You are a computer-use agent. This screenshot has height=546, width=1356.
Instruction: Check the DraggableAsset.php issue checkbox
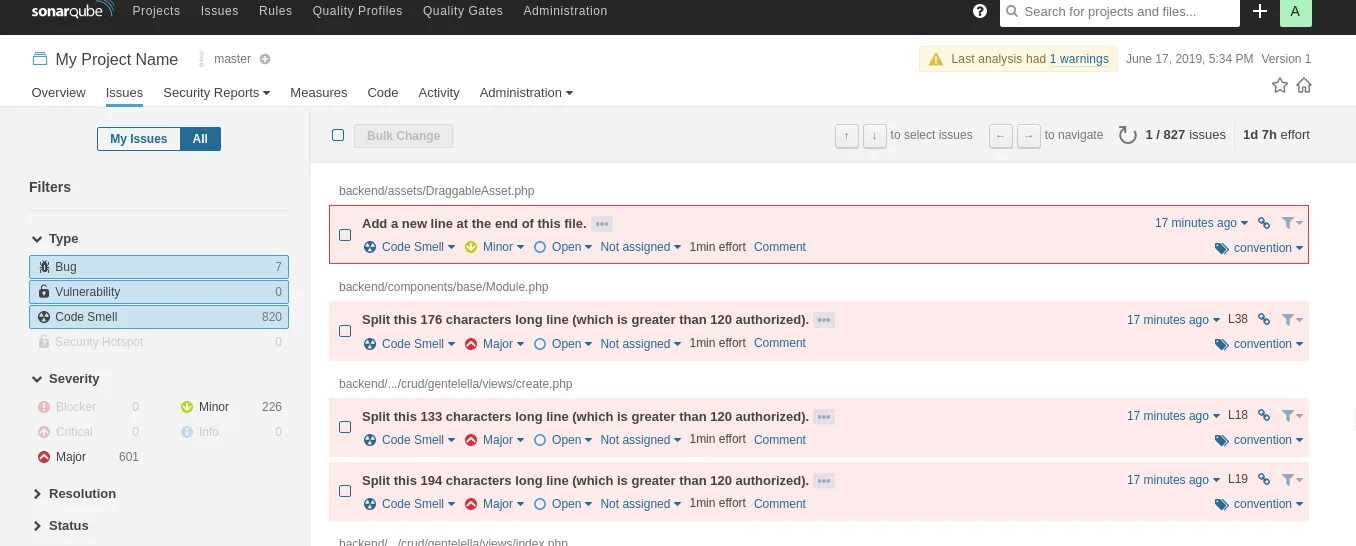(x=345, y=235)
